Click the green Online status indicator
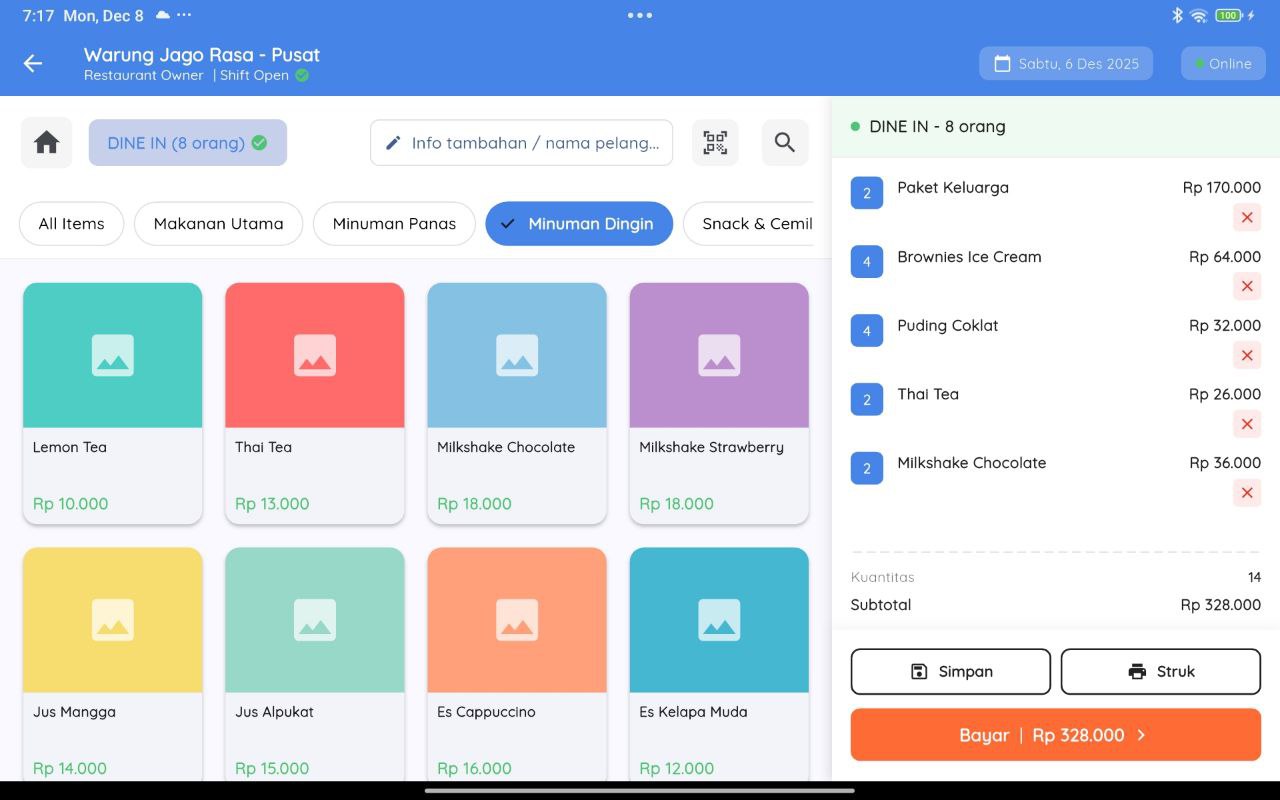The height and width of the screenshot is (800, 1280). [1194, 63]
